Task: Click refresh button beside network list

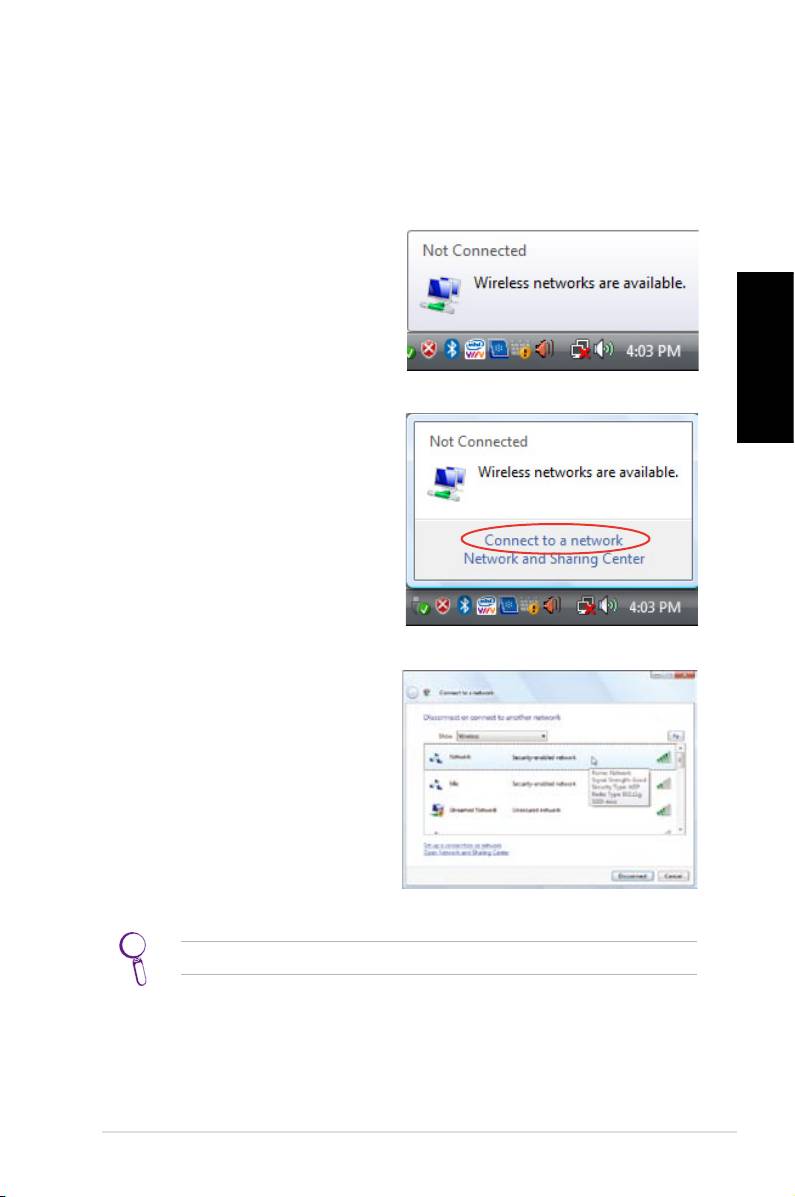Action: coord(677,735)
